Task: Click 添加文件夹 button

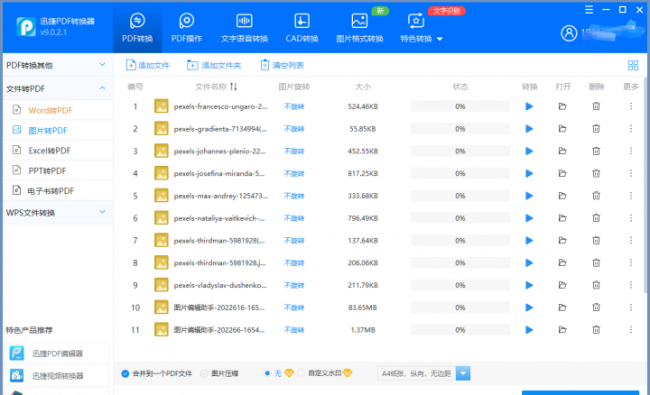Action: tap(214, 65)
